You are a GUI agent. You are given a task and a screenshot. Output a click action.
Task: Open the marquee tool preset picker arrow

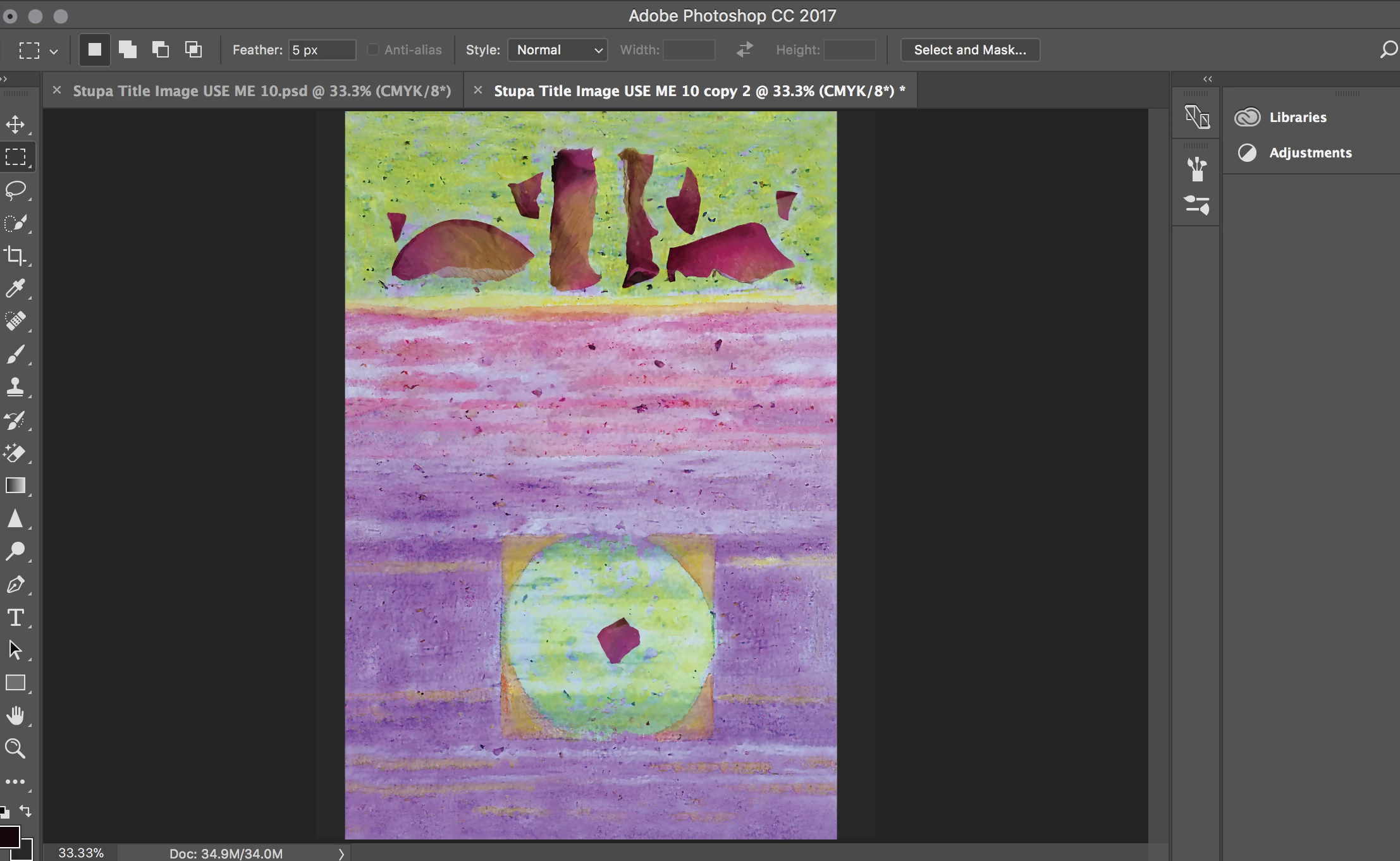click(54, 51)
